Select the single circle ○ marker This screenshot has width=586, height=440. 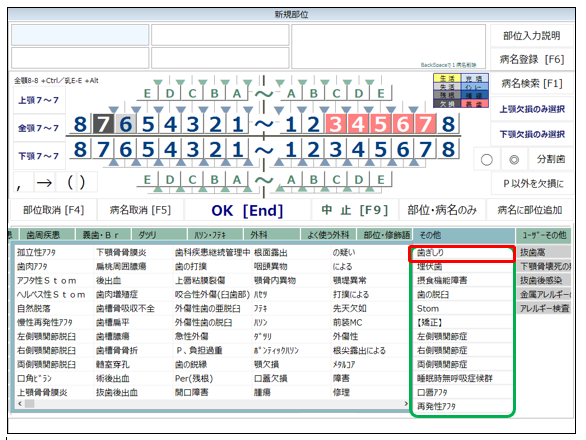click(487, 160)
